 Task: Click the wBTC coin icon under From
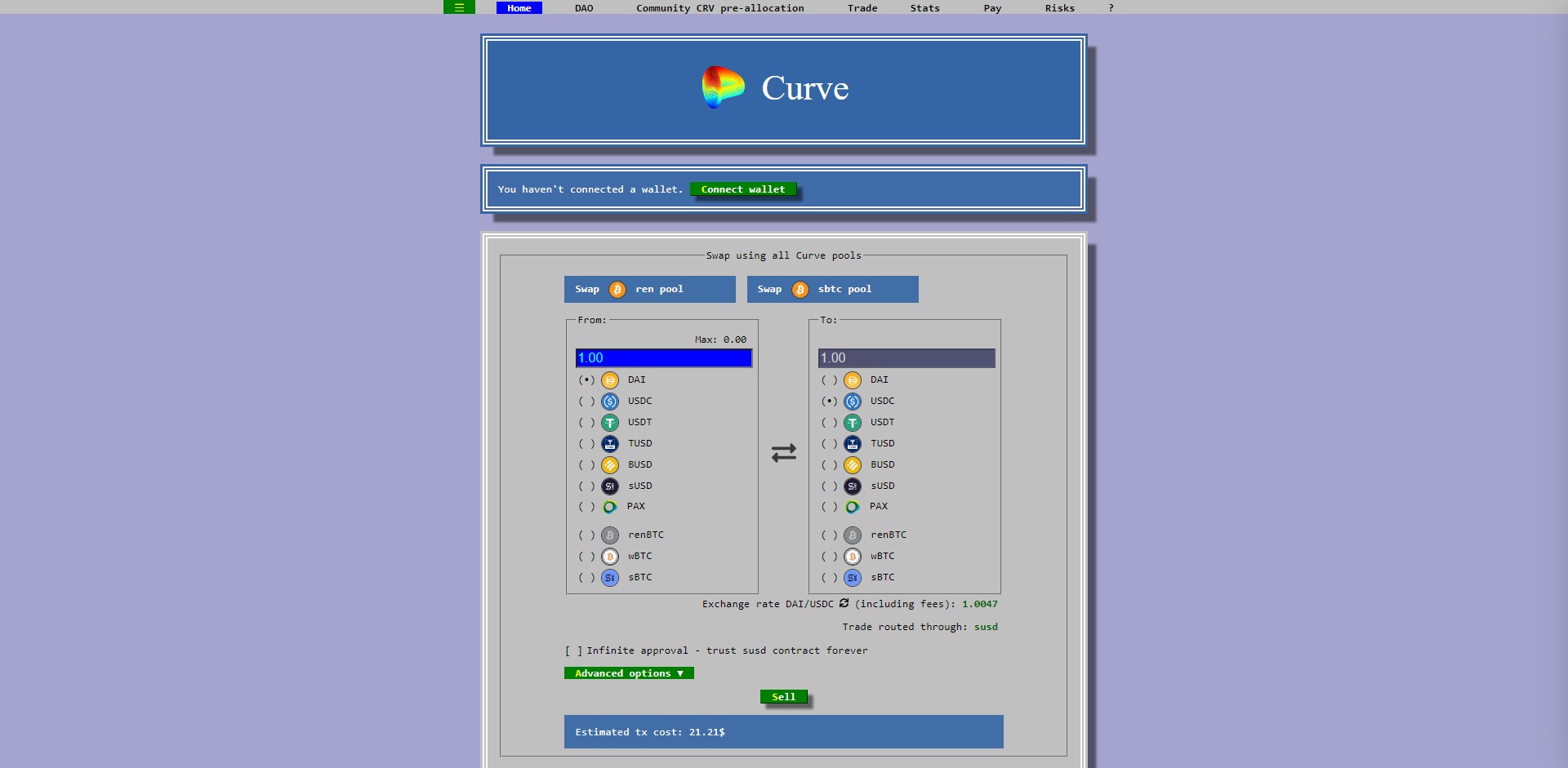(x=610, y=557)
